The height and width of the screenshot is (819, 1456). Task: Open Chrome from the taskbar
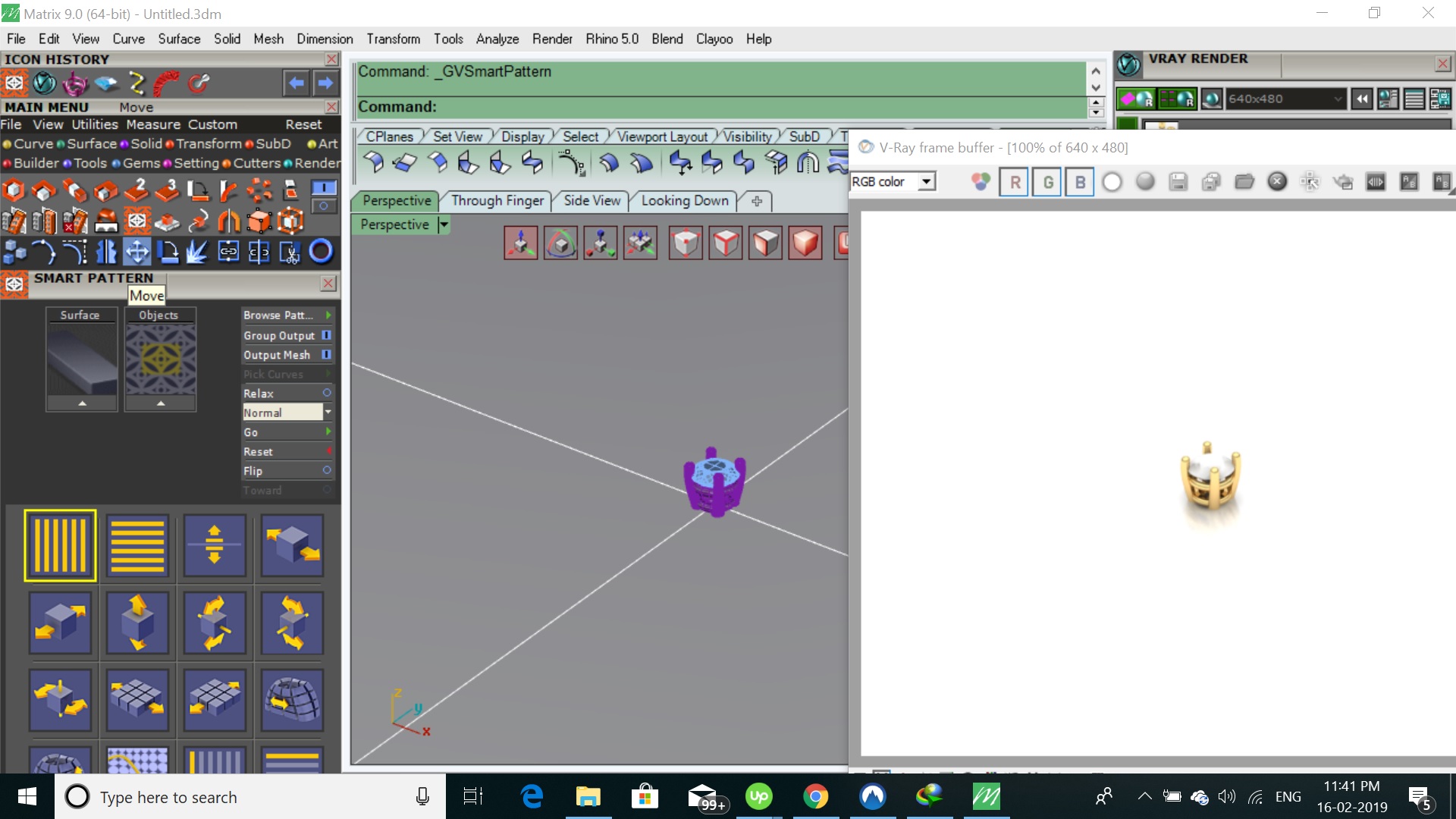pyautogui.click(x=815, y=797)
